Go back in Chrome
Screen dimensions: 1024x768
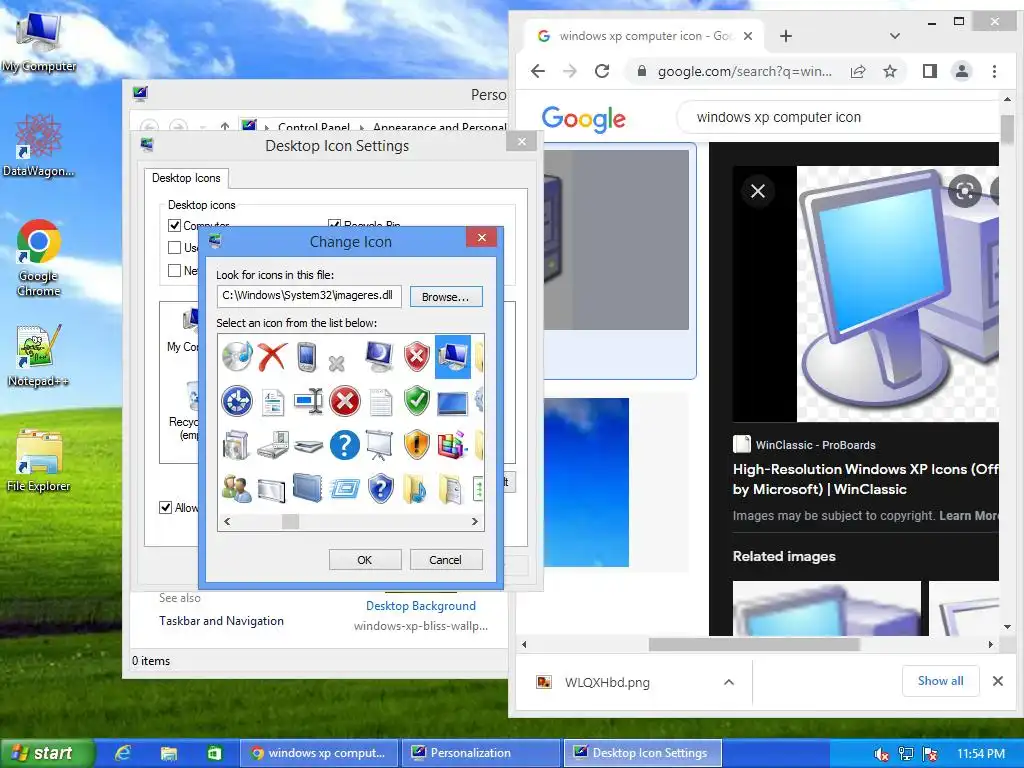click(x=537, y=71)
